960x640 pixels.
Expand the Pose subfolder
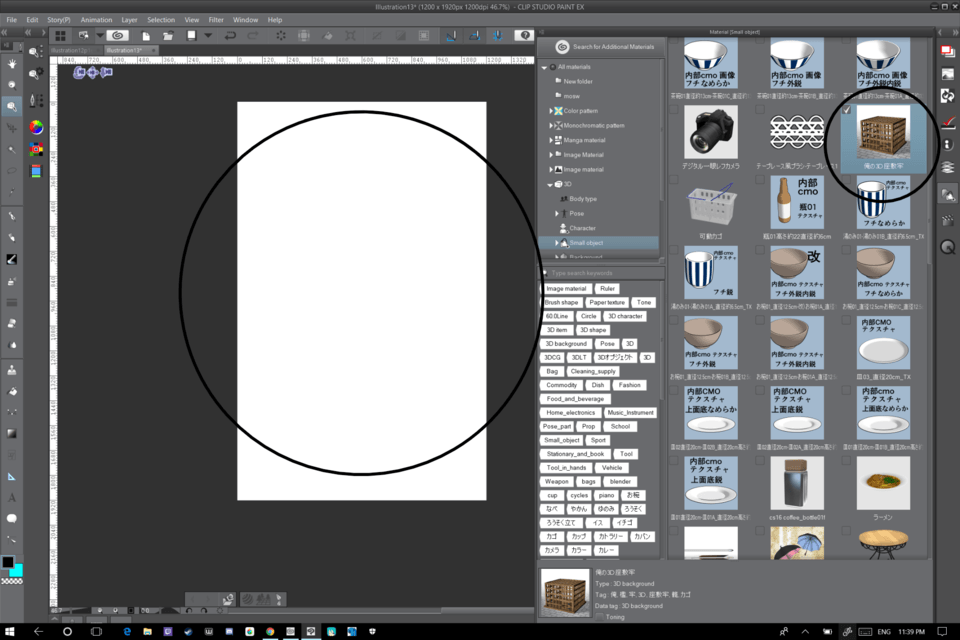tap(557, 214)
